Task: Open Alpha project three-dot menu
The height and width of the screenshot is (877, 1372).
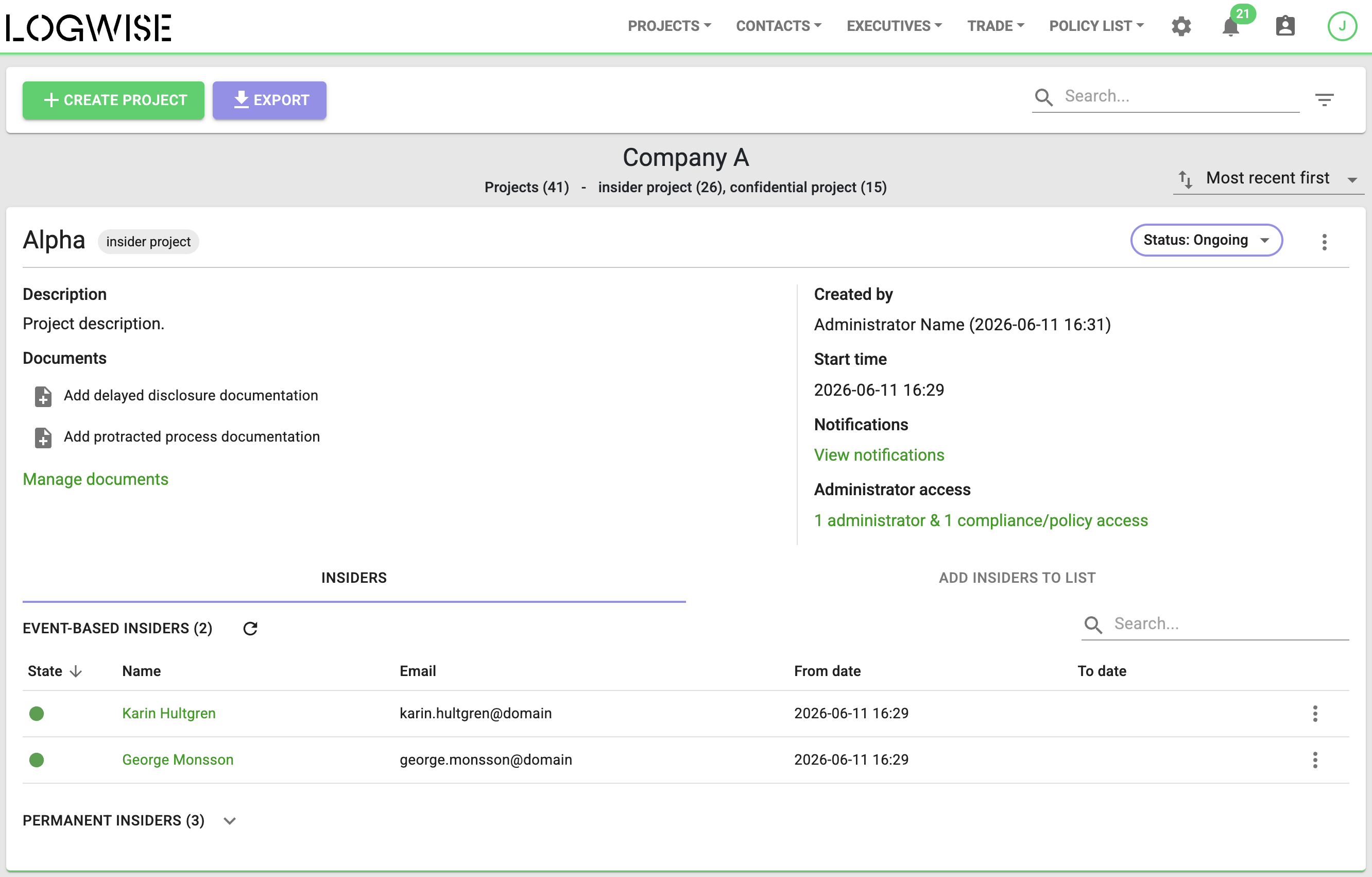Action: [1324, 242]
